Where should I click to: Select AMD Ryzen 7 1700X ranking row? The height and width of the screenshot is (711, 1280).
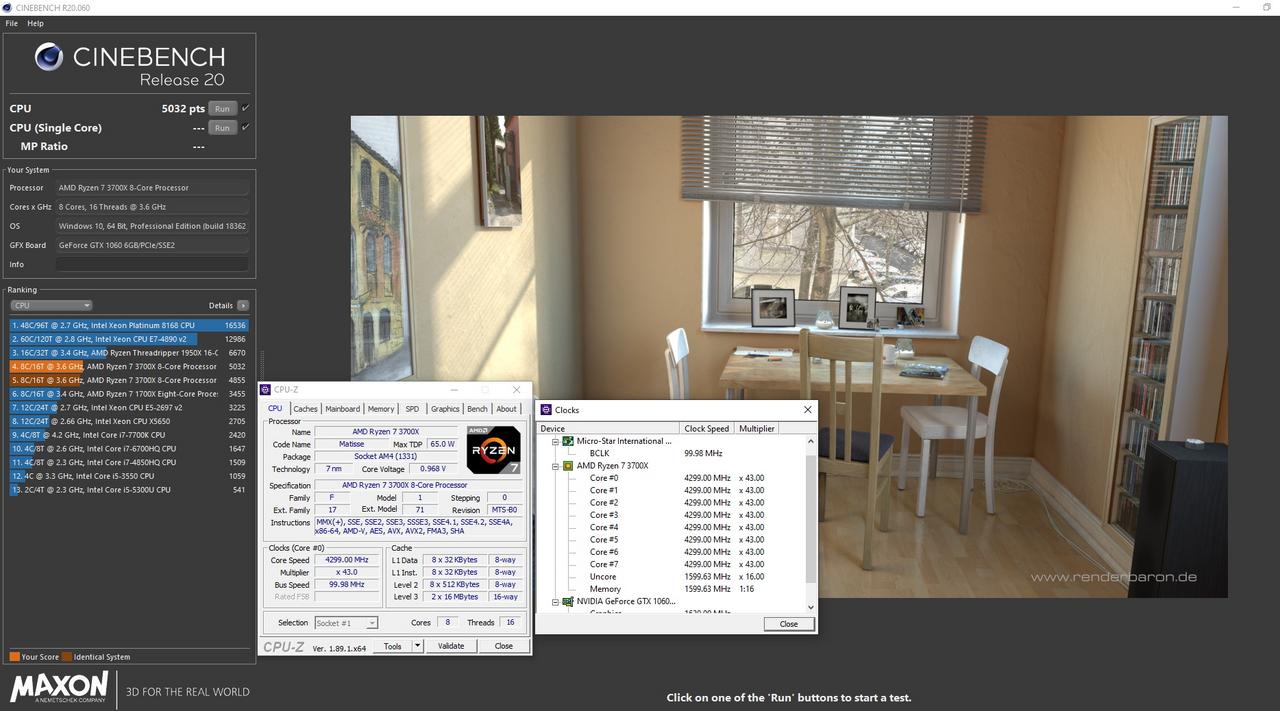[129, 394]
